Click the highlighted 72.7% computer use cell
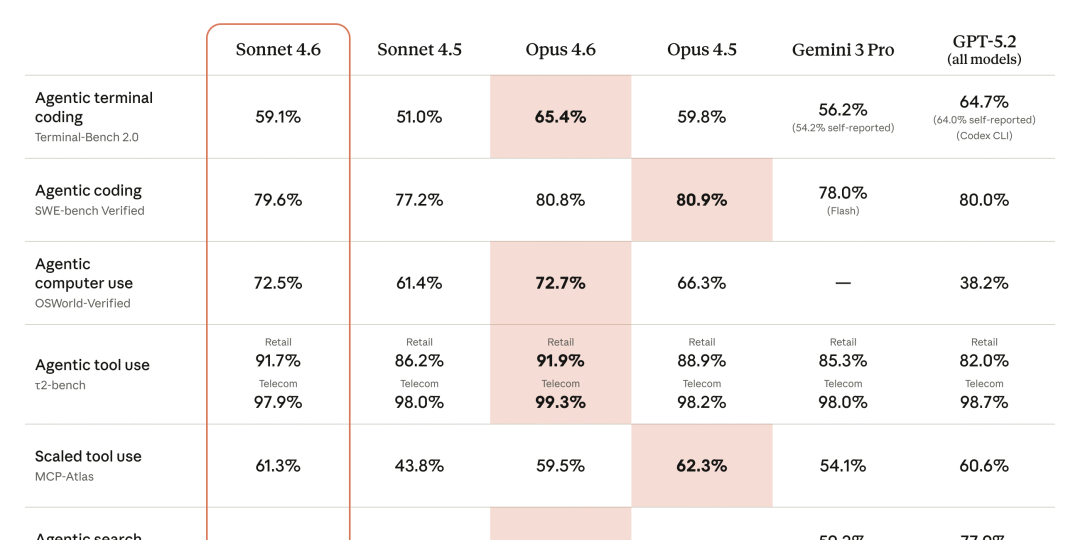 560,283
